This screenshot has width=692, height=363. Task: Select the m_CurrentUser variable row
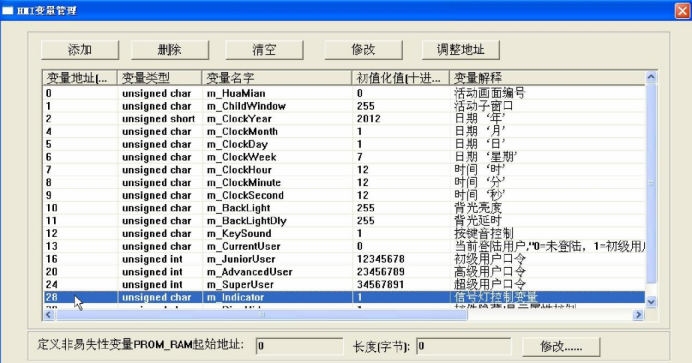coord(344,247)
